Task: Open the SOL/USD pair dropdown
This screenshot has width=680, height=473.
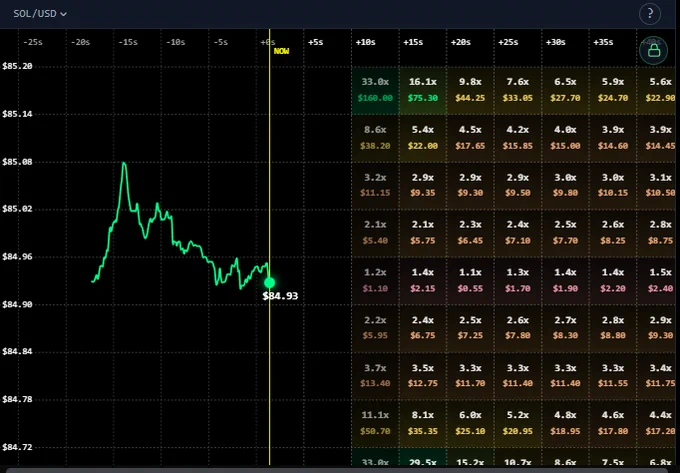Action: coord(40,13)
